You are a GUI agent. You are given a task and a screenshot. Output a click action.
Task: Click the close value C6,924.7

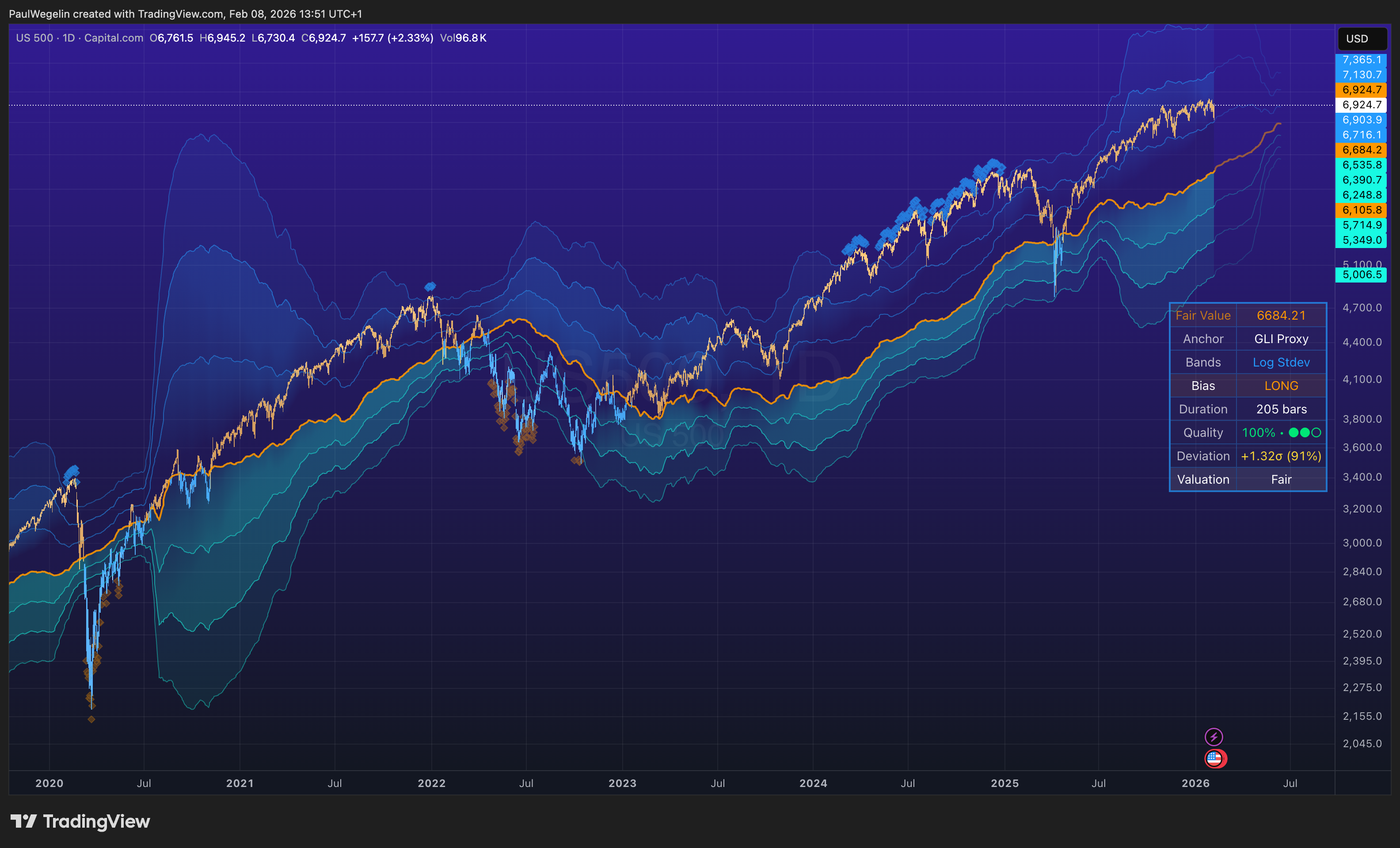tap(323, 38)
